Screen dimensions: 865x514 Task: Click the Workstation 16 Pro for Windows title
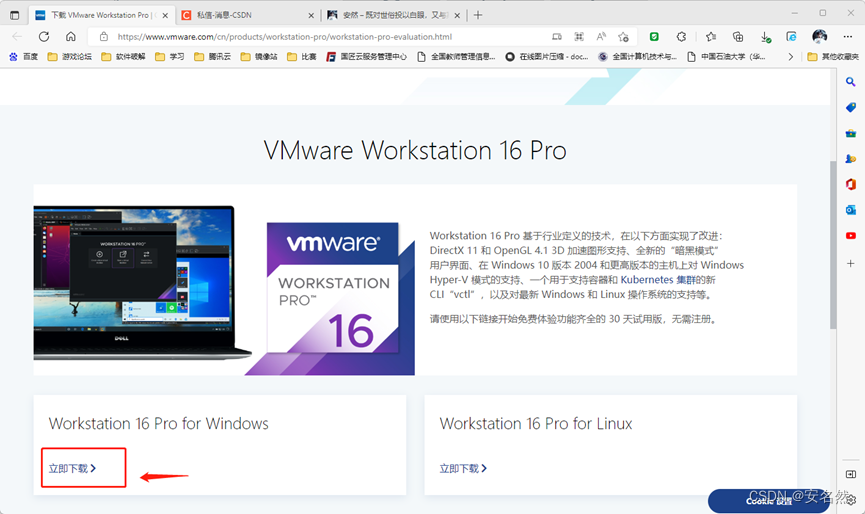coord(158,424)
